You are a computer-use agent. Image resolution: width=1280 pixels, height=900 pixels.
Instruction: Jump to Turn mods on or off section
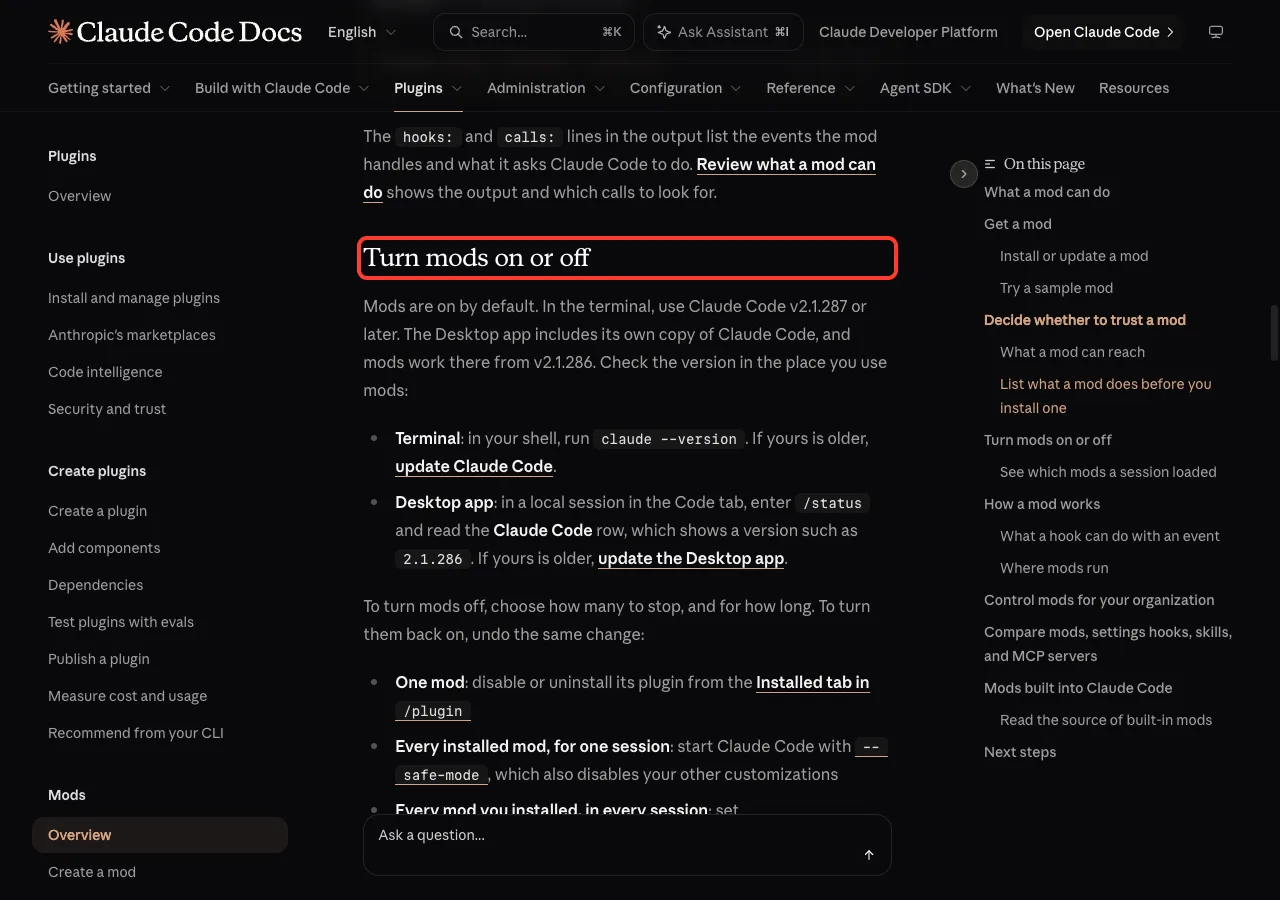point(1048,440)
